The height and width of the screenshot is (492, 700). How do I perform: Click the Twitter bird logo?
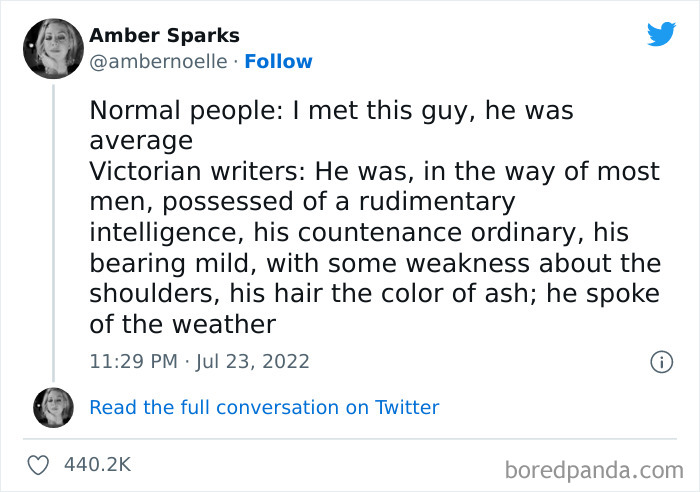tap(661, 34)
